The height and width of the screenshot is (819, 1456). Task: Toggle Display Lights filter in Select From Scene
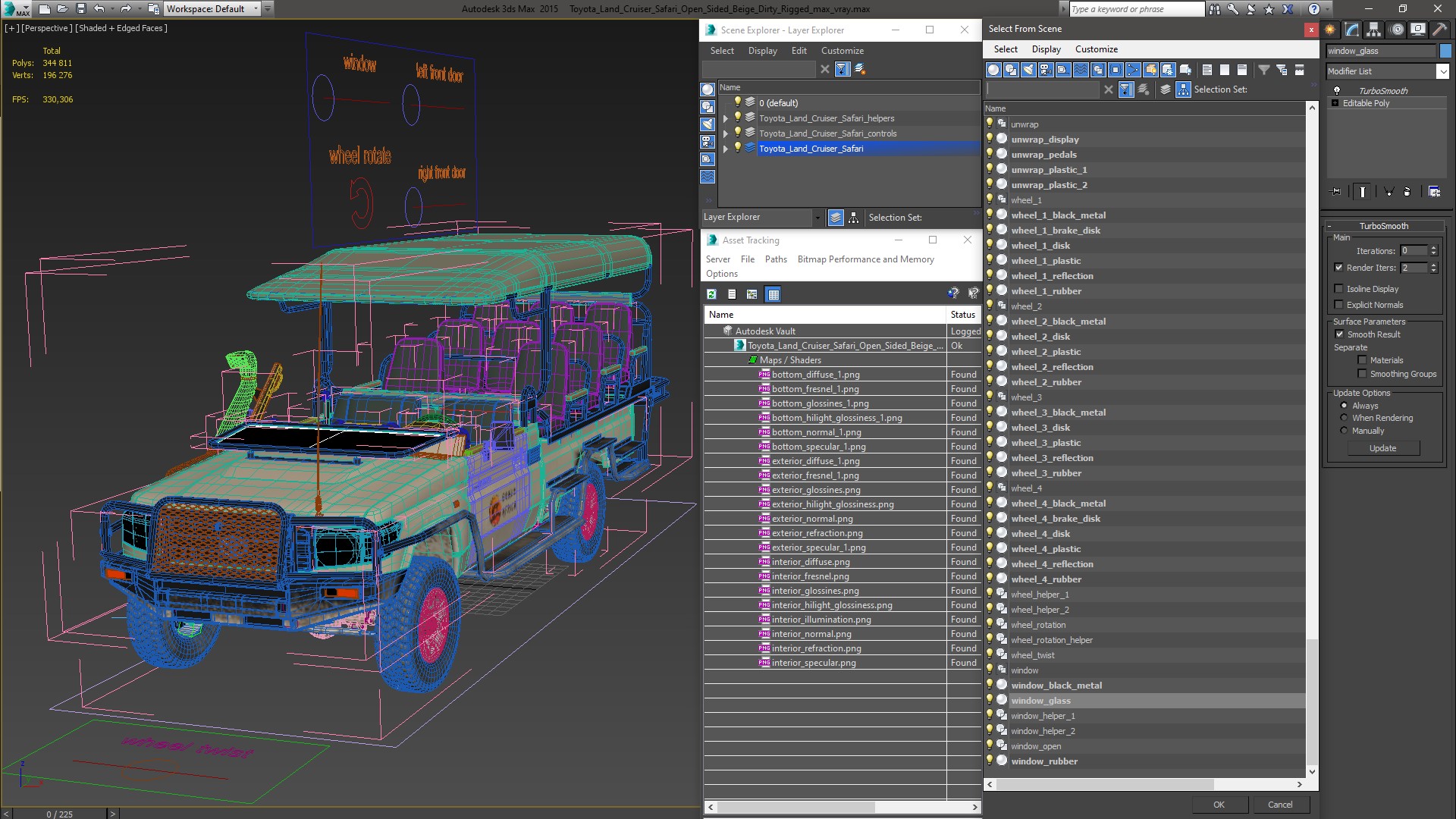point(1028,70)
